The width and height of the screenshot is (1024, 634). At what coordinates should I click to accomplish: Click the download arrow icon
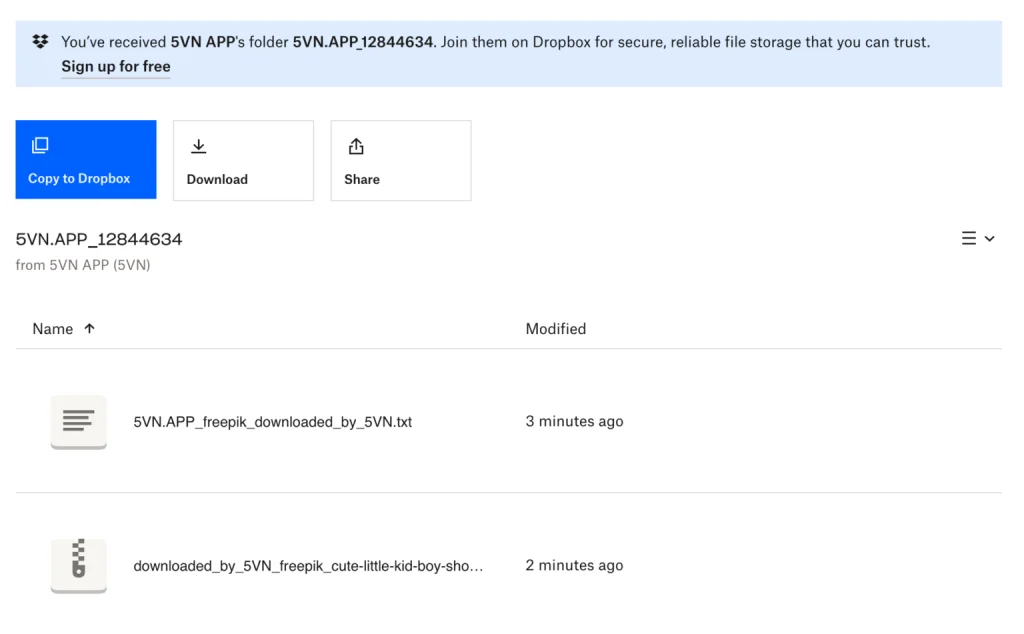(198, 147)
